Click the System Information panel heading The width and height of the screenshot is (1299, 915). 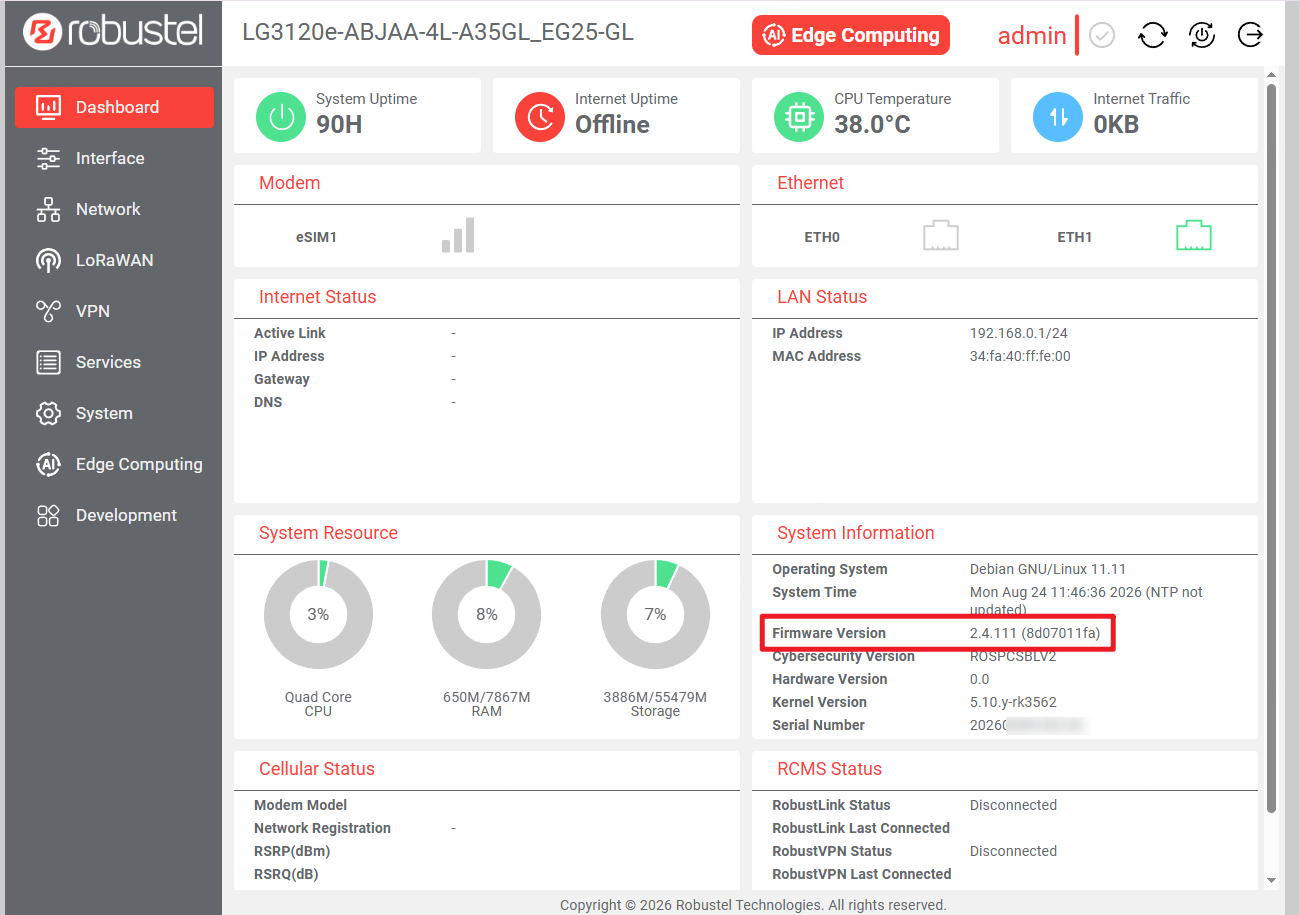(856, 533)
